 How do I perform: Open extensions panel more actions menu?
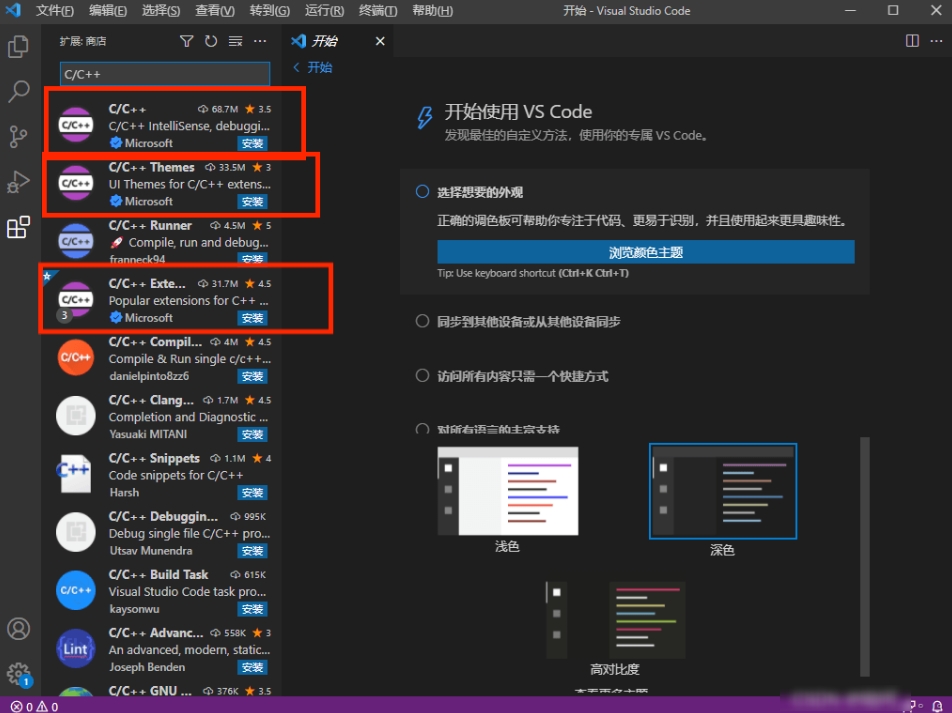pos(260,41)
